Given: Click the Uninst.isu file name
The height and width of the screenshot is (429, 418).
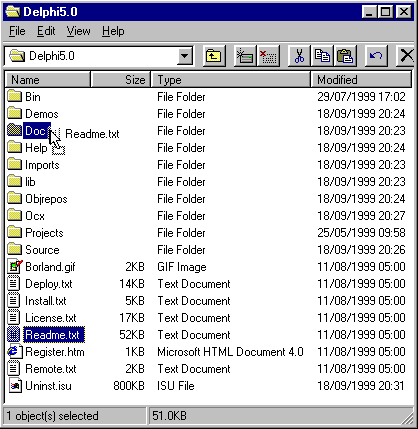Looking at the screenshot, I should (x=48, y=386).
